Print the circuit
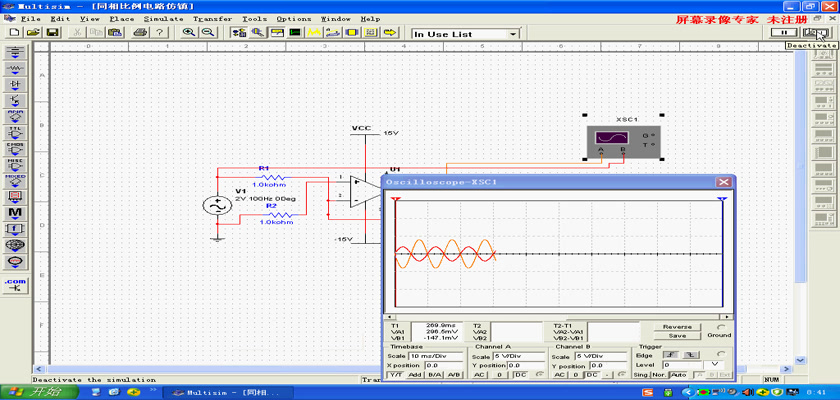The image size is (840, 400). point(140,33)
